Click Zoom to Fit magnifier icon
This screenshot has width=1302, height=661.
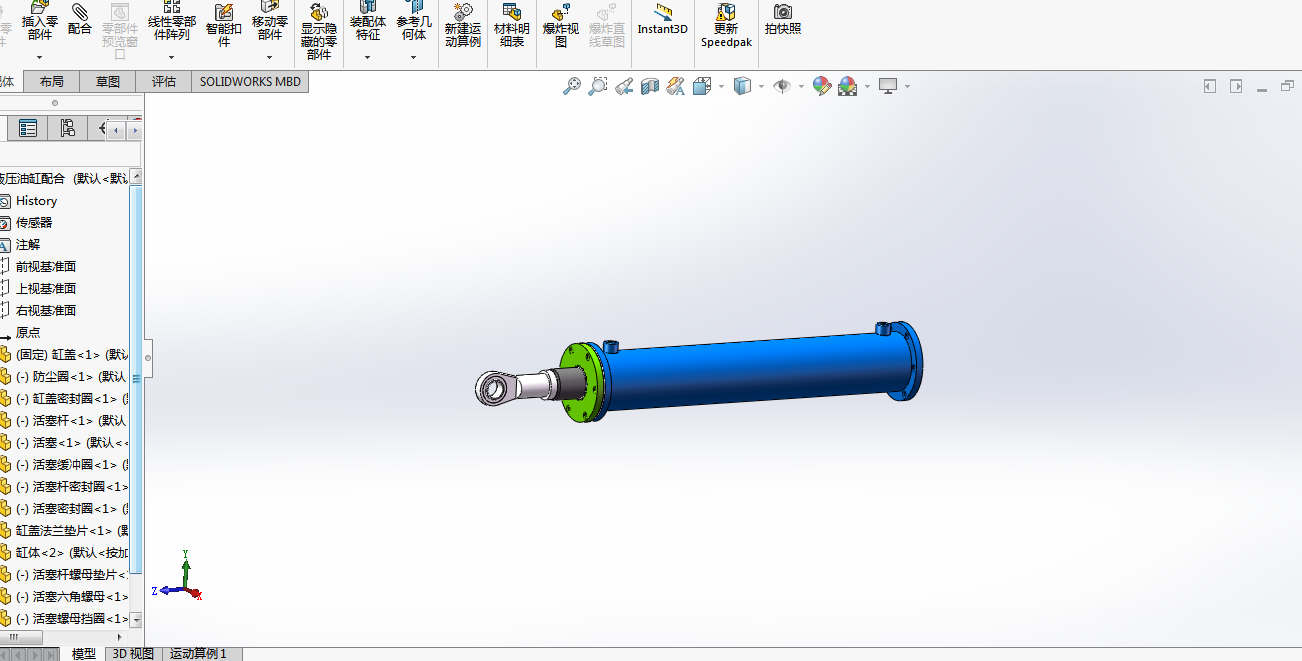coord(572,87)
